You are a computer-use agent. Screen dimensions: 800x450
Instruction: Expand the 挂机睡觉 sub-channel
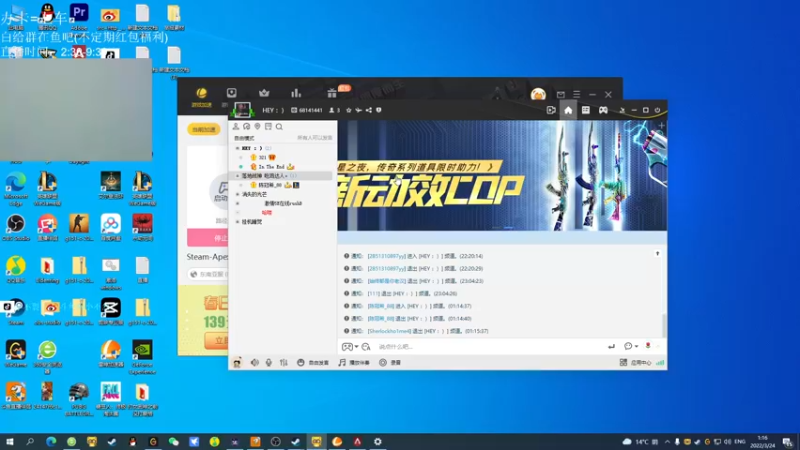click(237, 222)
